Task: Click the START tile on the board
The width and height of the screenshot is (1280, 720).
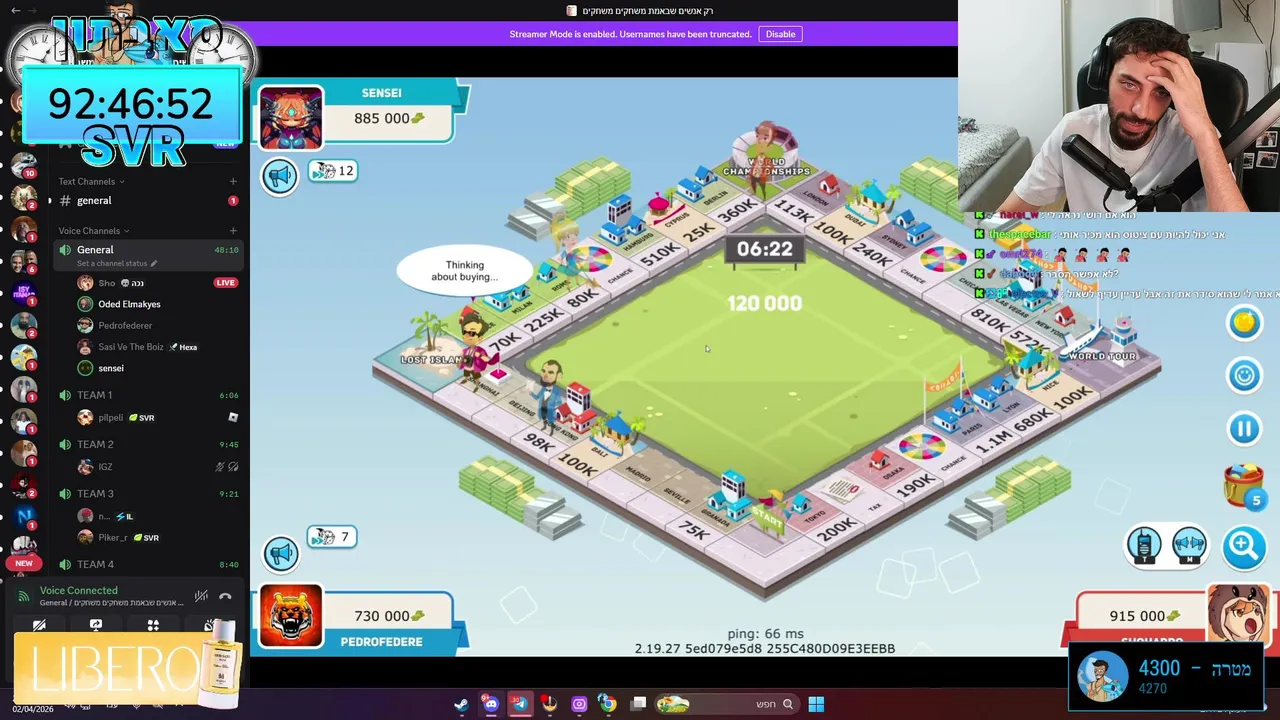Action: (768, 520)
